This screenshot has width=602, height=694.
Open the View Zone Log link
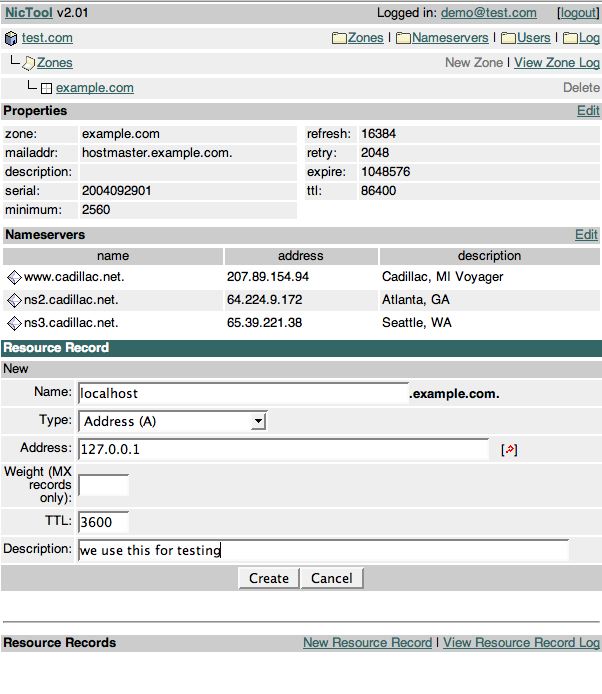(557, 62)
